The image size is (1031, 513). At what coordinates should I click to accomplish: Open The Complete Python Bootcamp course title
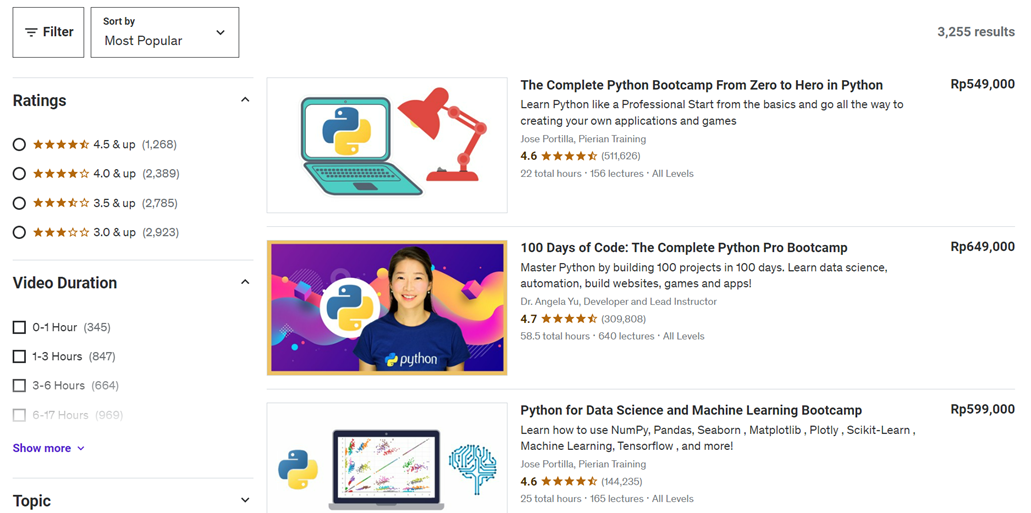[x=701, y=85]
